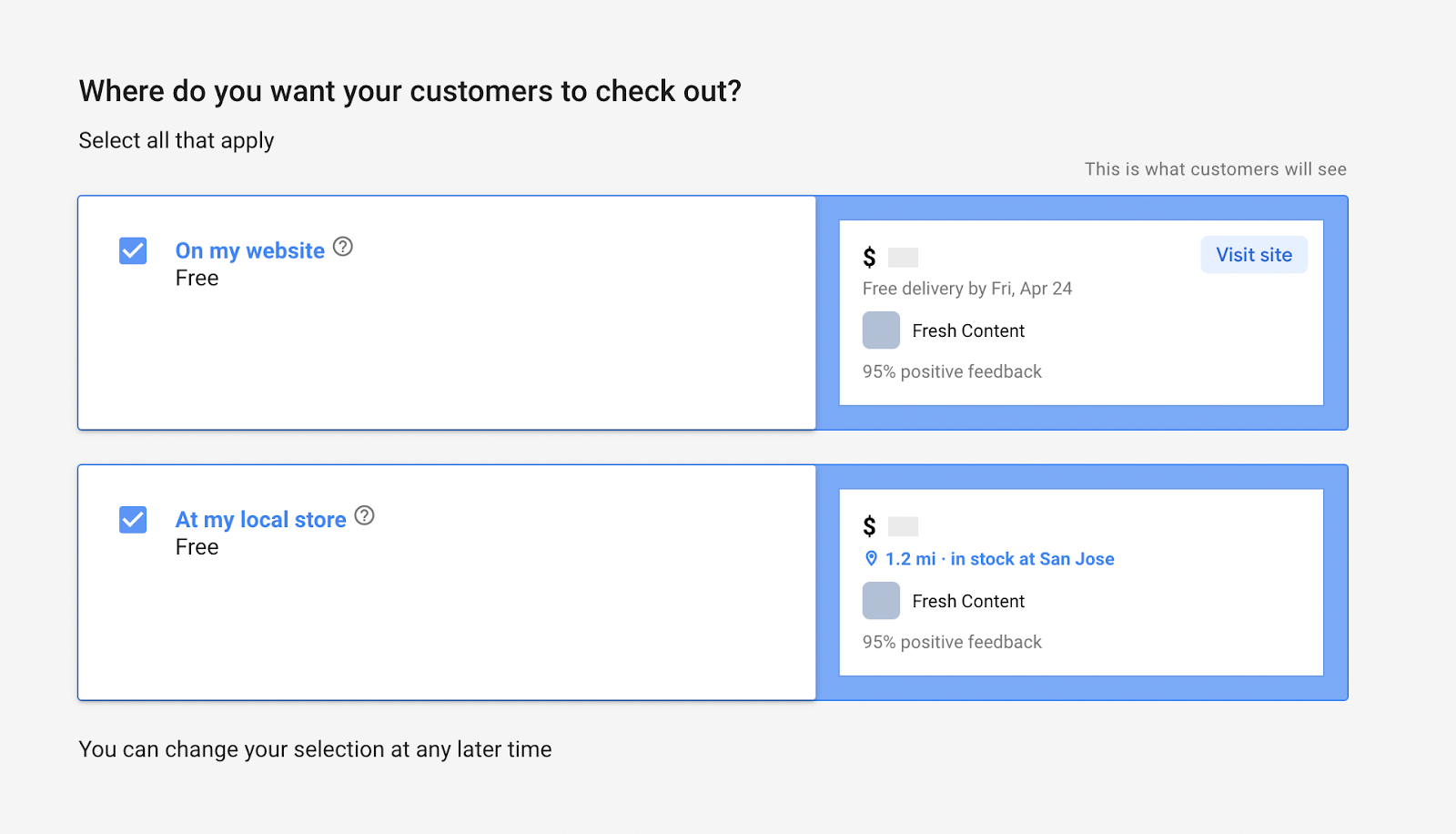Click the At my local store label
Viewport: 1456px width, 834px height.
[x=261, y=520]
